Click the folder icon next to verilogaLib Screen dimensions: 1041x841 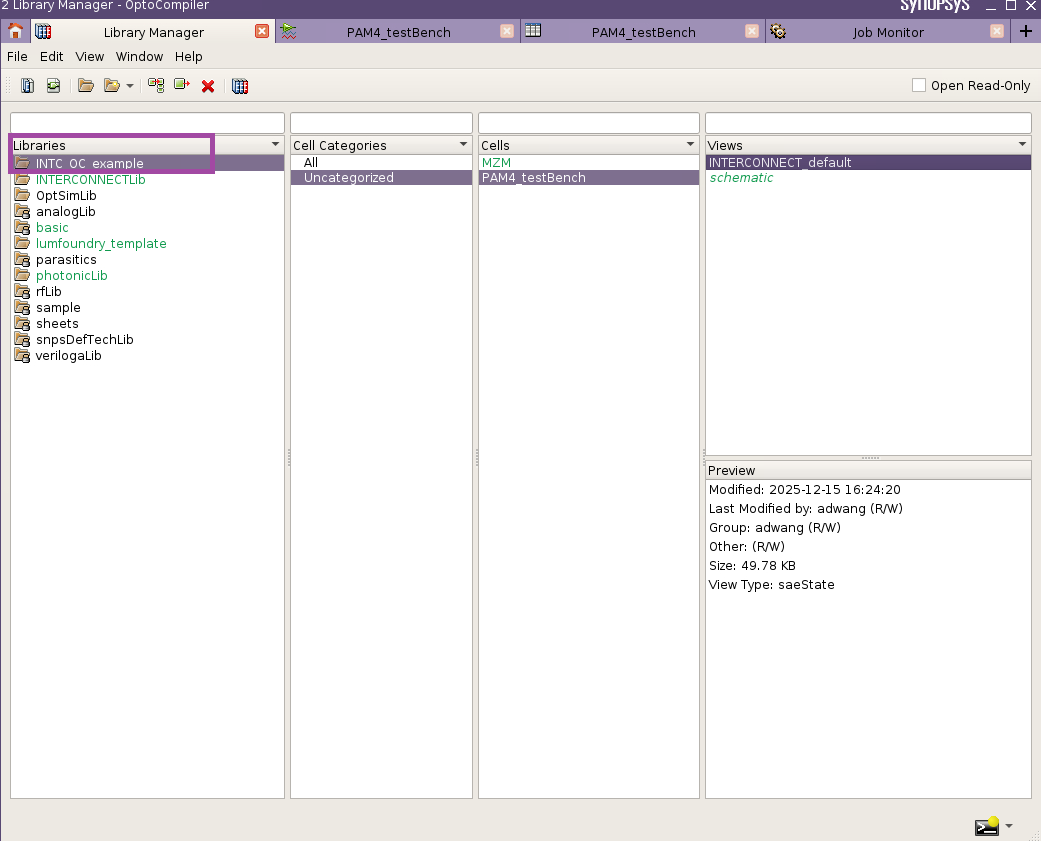click(22, 355)
